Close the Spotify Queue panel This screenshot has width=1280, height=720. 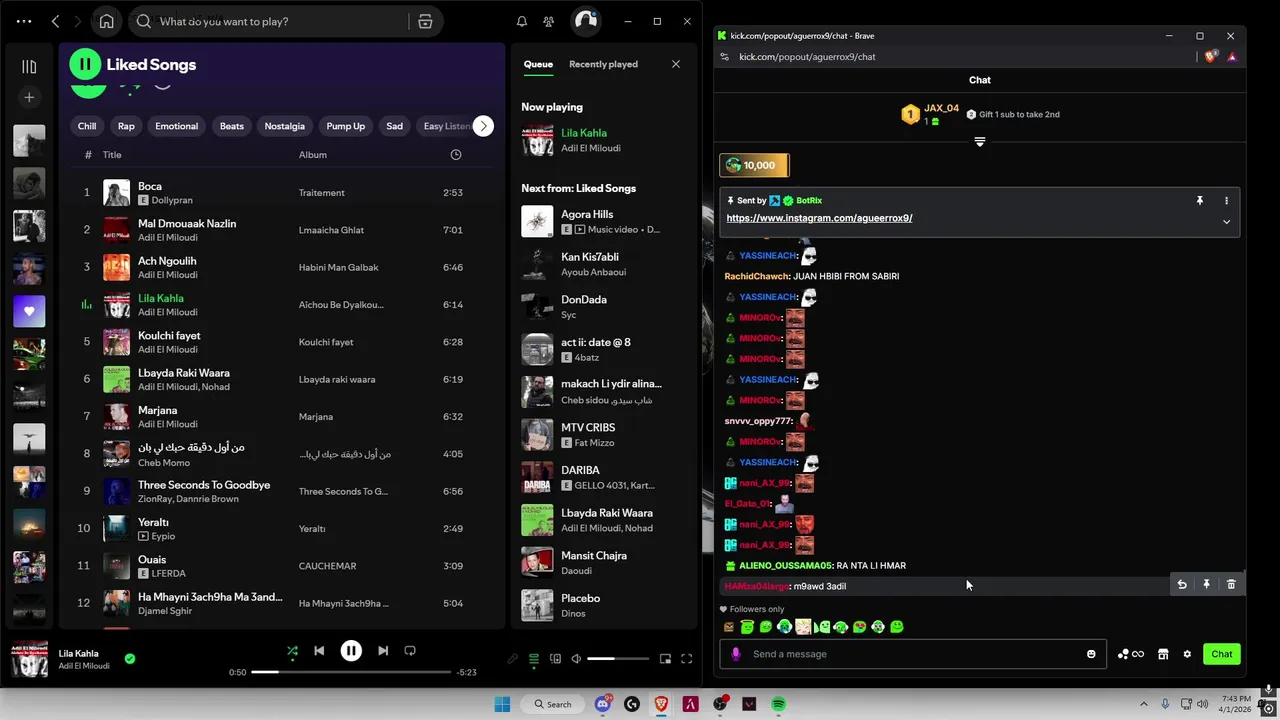pyautogui.click(x=676, y=64)
